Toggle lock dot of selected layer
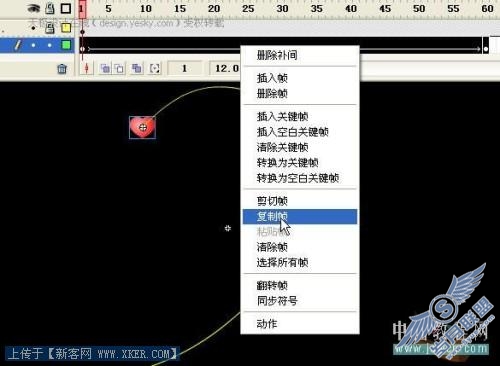 [50, 45]
